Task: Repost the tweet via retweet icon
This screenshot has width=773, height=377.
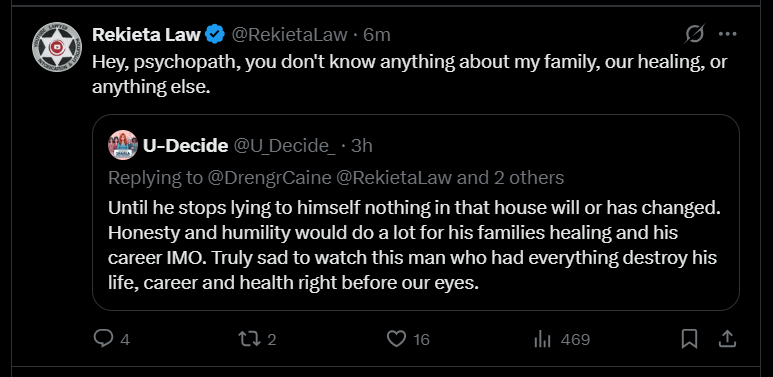Action: point(248,339)
